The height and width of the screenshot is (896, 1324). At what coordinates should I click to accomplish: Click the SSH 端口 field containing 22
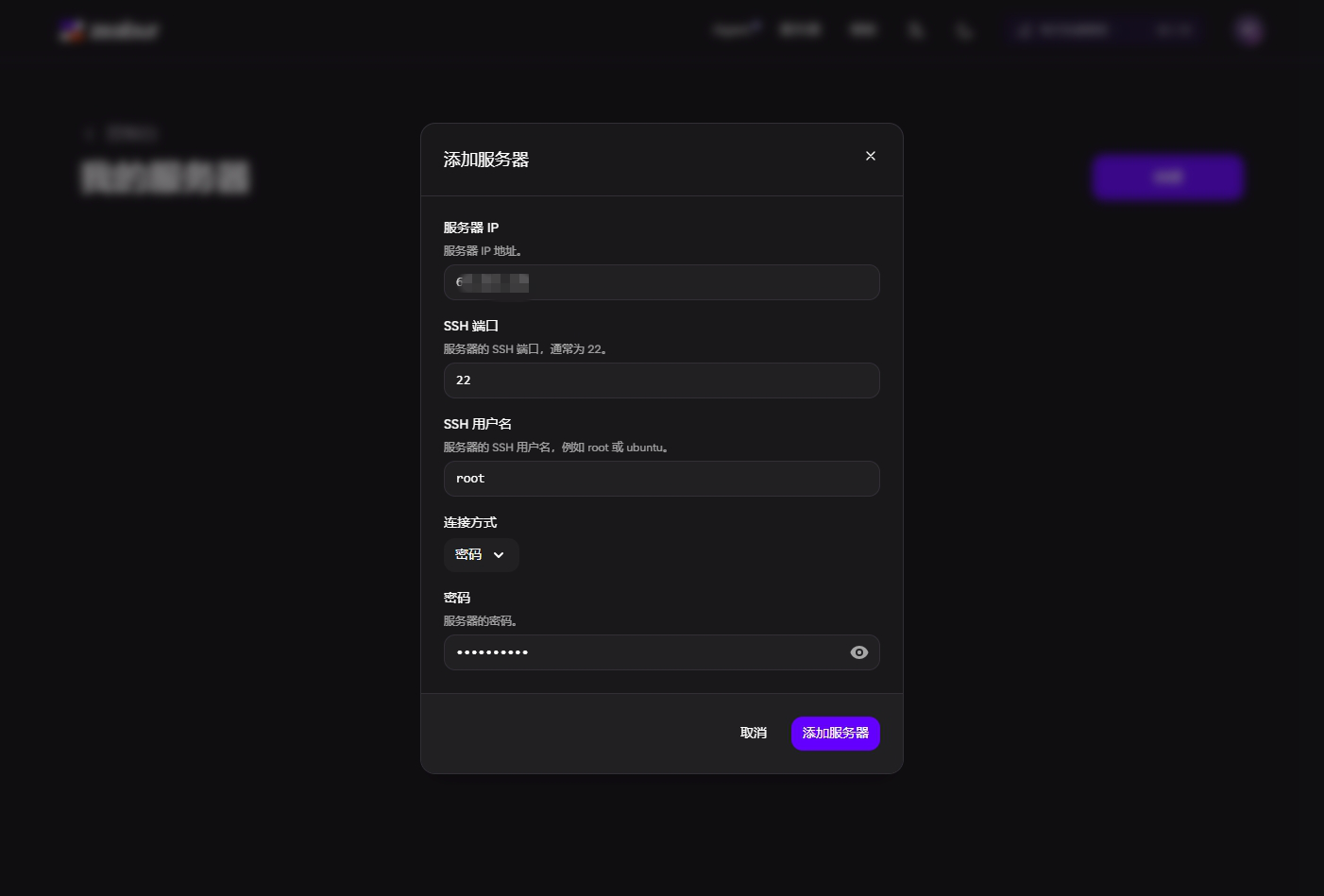pos(662,380)
